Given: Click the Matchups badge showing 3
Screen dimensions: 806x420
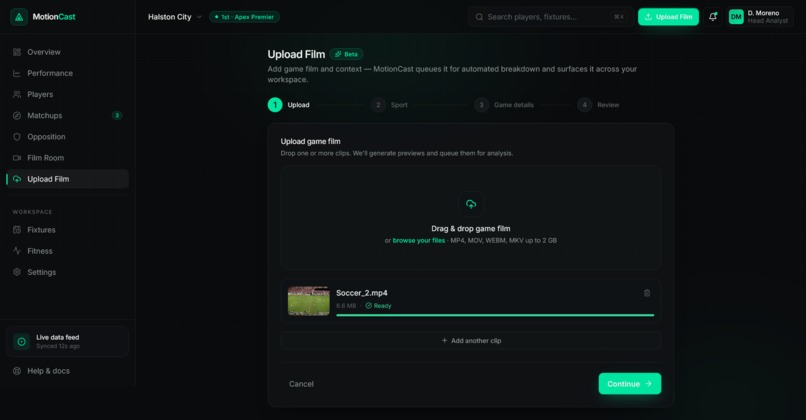Looking at the screenshot, I should [117, 116].
